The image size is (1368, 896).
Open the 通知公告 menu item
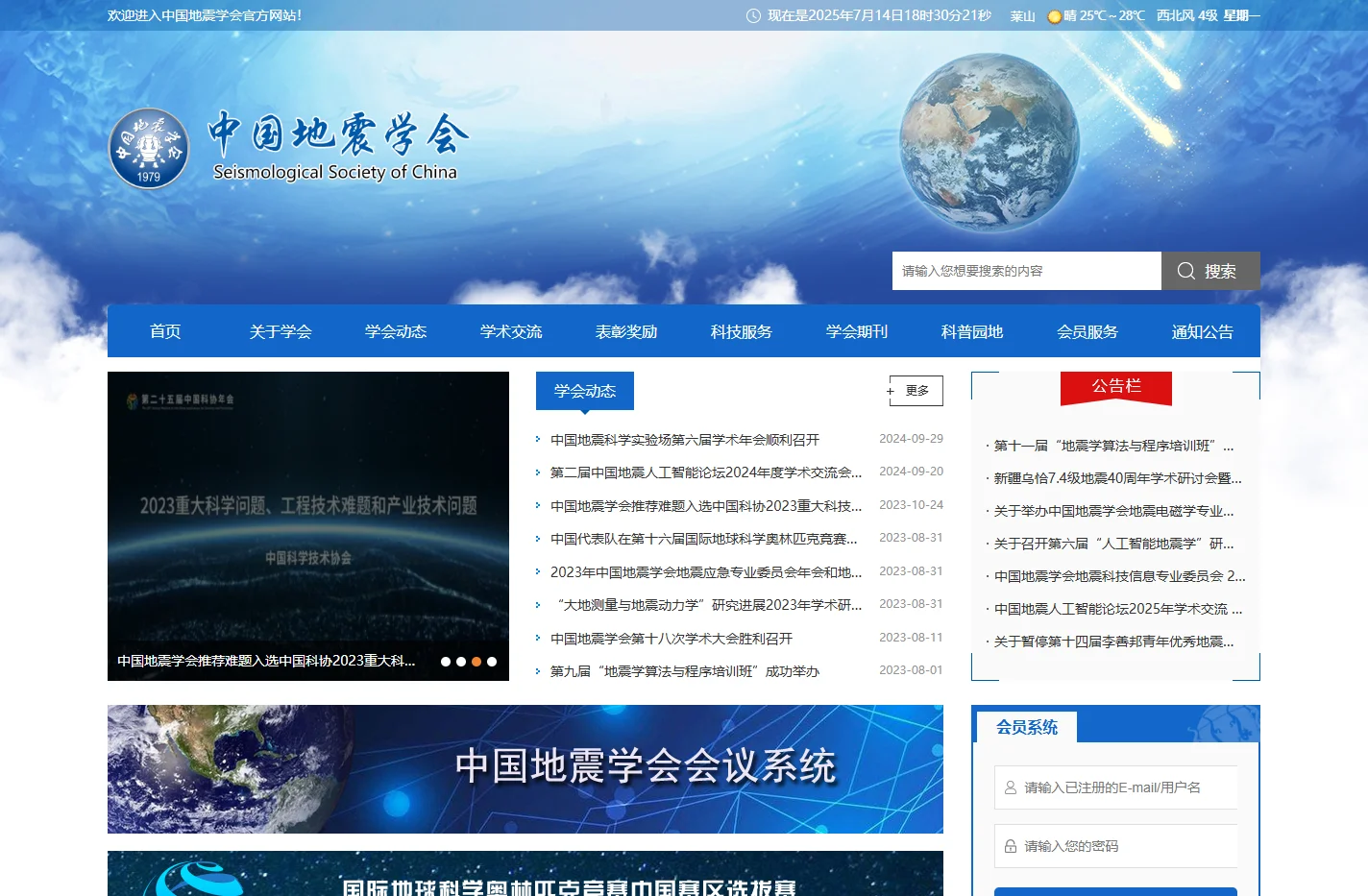click(1203, 331)
